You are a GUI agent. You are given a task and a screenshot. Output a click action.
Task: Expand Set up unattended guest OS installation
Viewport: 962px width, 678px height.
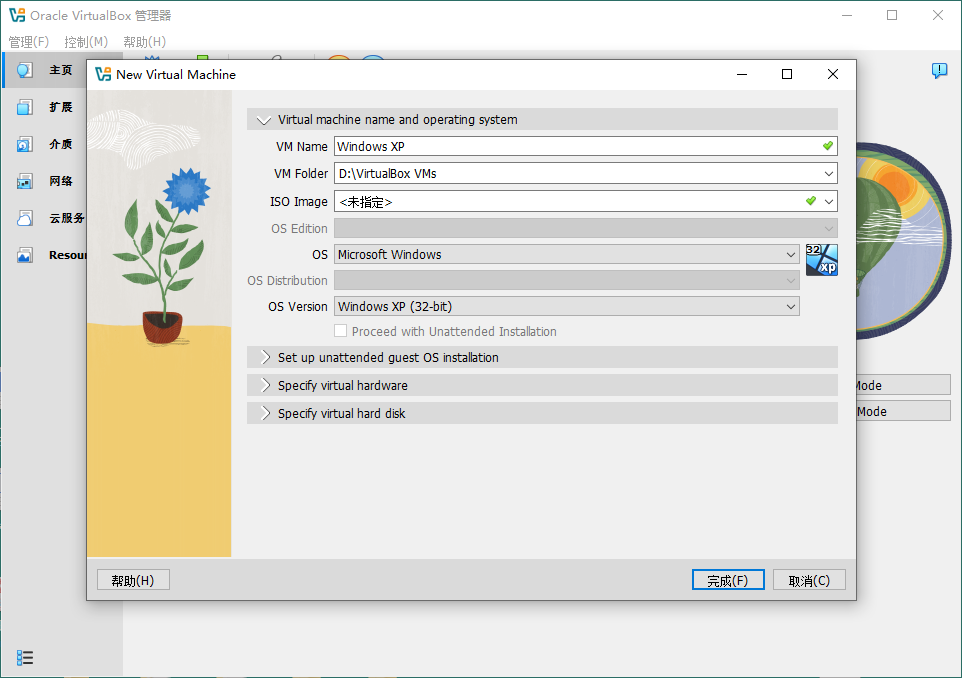pos(388,357)
